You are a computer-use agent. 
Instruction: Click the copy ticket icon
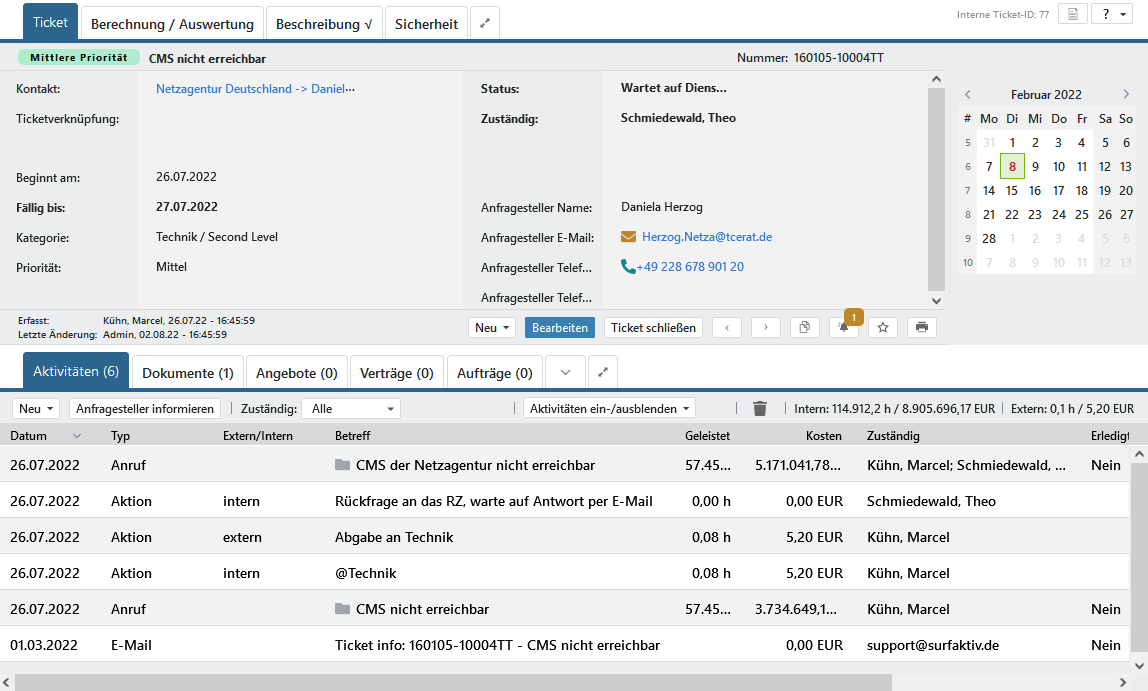804,327
